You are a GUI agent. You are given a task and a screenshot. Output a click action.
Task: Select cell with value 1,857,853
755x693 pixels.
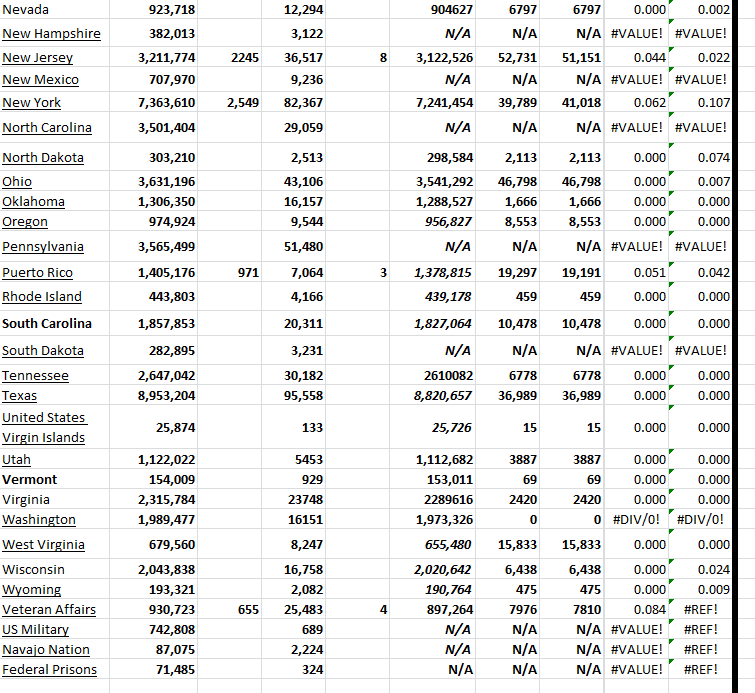pyautogui.click(x=154, y=324)
